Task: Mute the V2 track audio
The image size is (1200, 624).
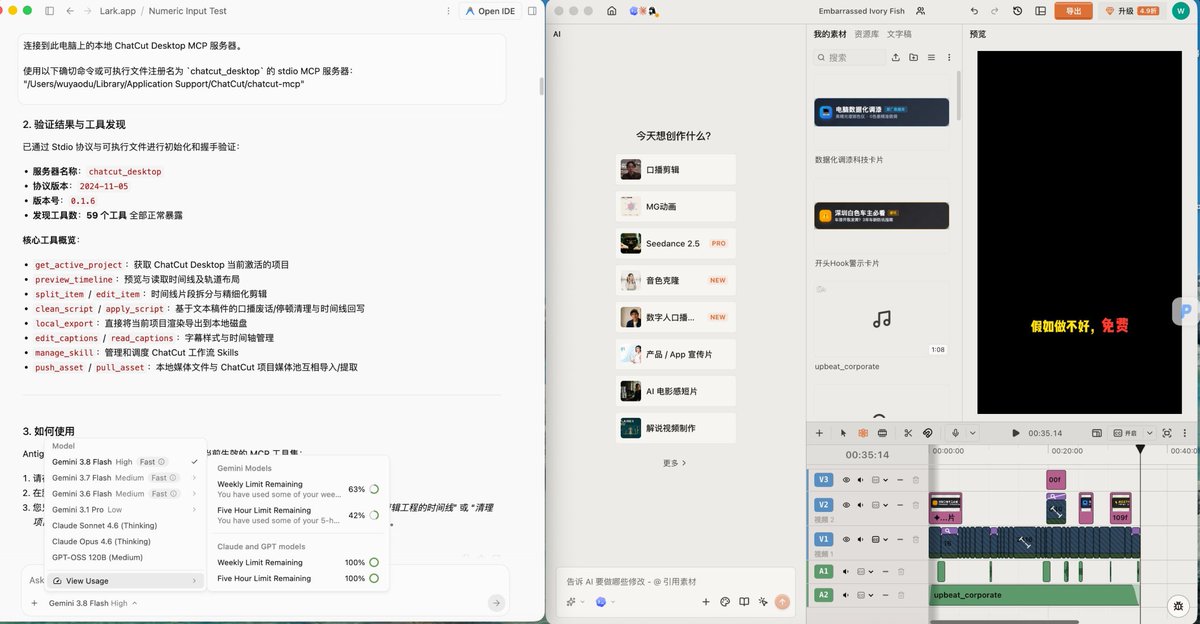Action: tap(860, 505)
